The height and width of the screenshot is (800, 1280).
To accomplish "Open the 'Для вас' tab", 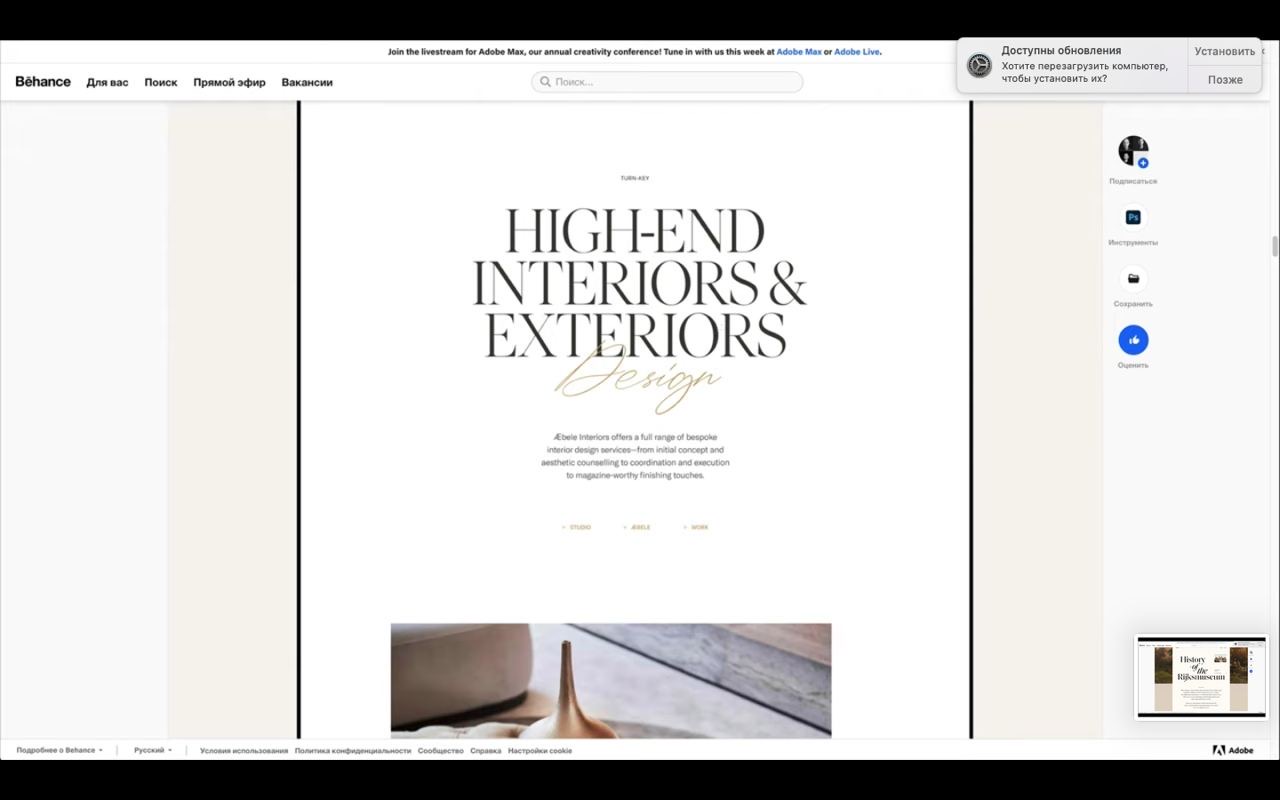I will click(107, 82).
